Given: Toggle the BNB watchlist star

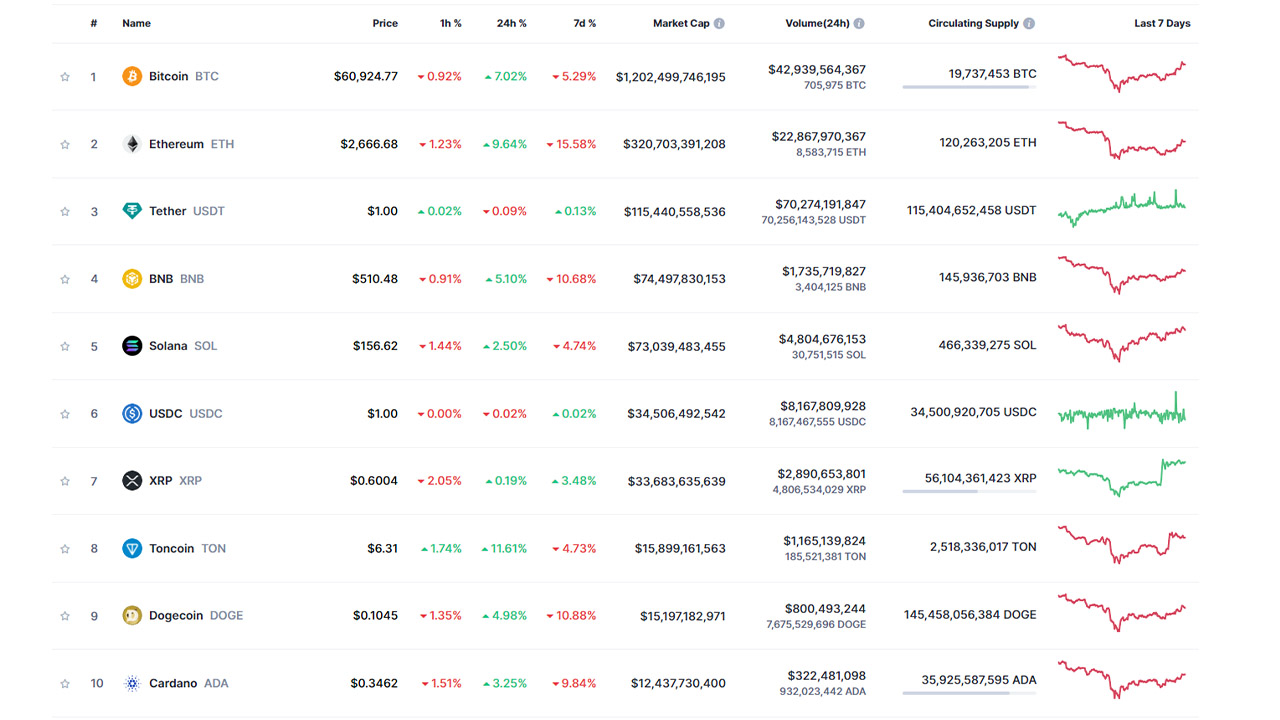Looking at the screenshot, I should pyautogui.click(x=65, y=279).
